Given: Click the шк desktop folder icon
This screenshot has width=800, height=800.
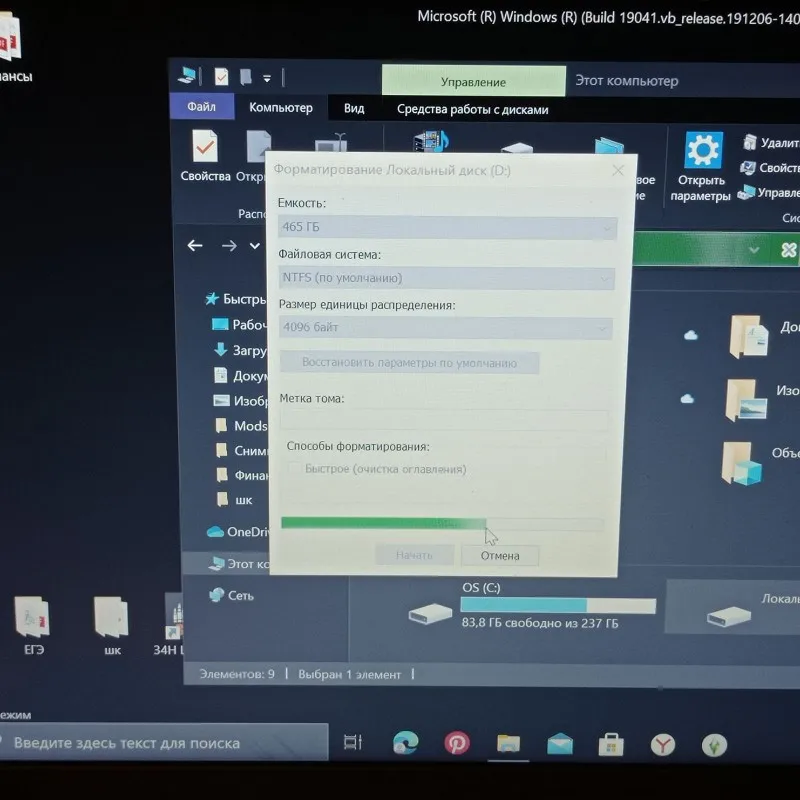Looking at the screenshot, I should [x=112, y=626].
